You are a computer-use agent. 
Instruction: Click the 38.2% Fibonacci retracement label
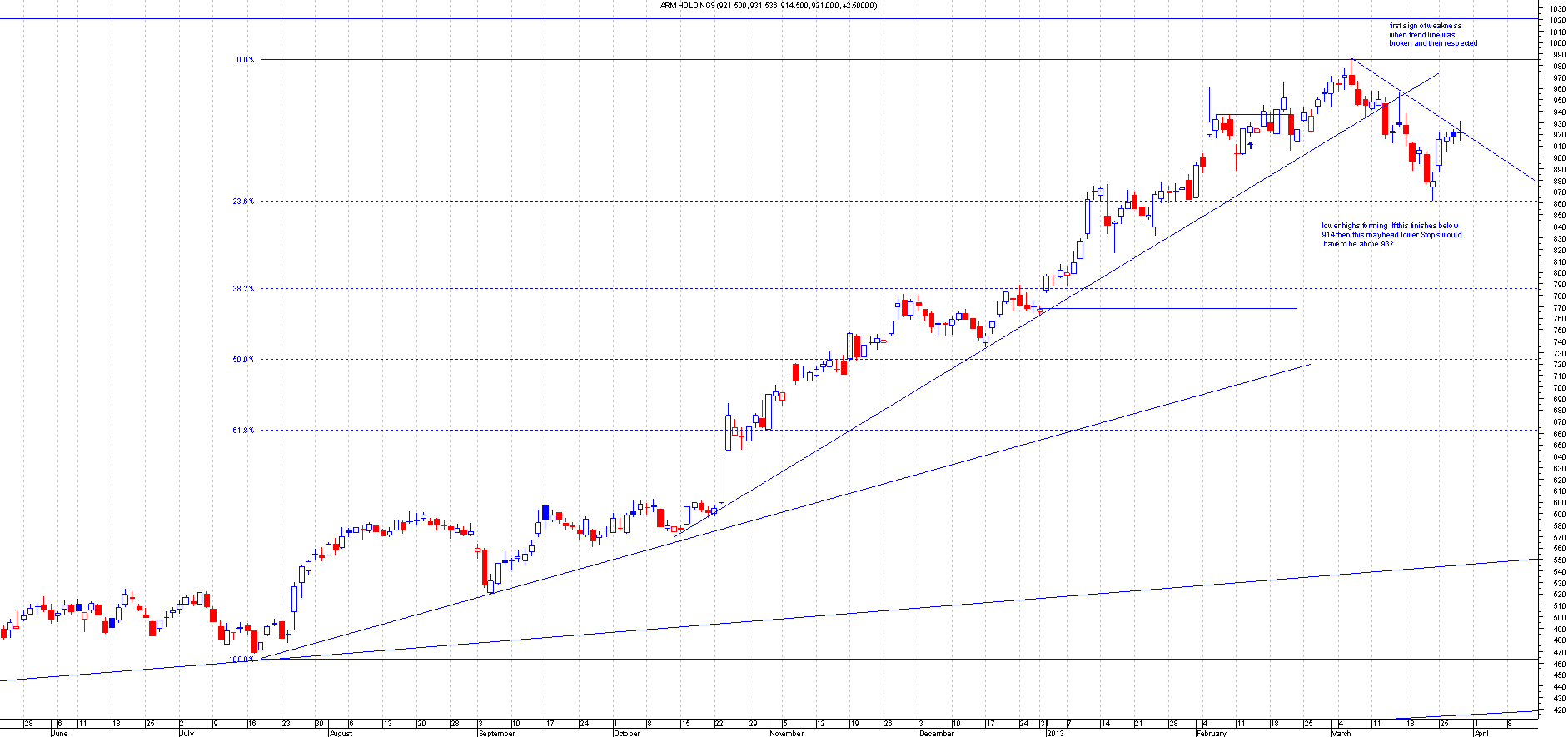click(243, 289)
